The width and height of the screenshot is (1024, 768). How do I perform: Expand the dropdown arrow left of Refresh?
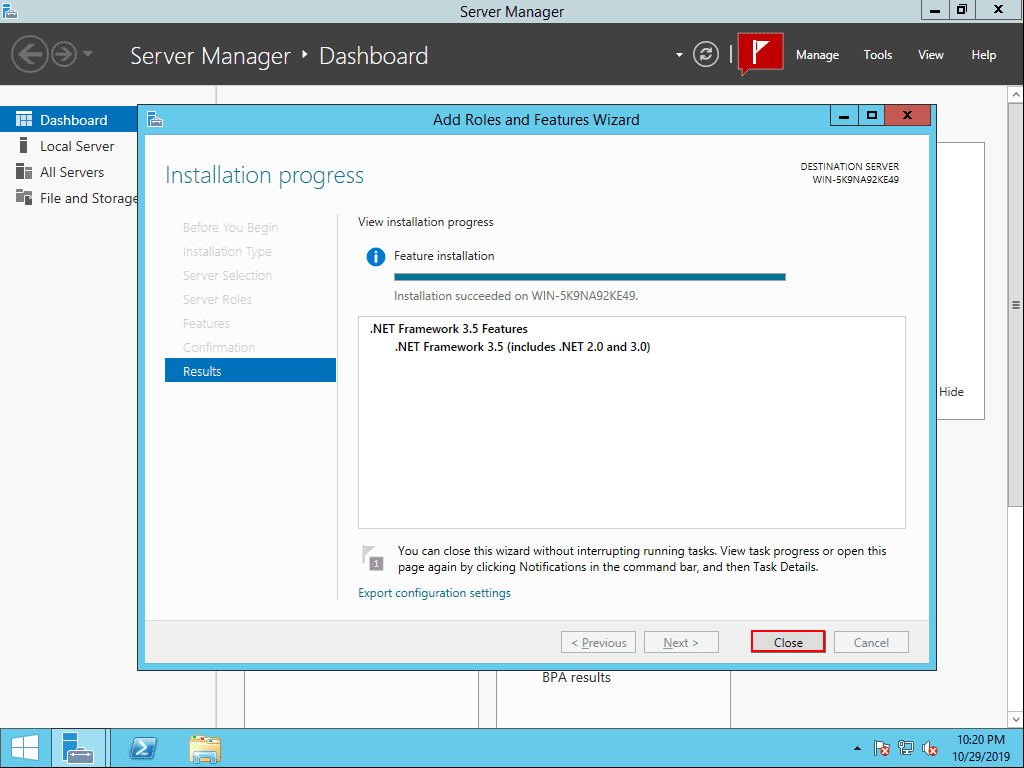(x=679, y=55)
